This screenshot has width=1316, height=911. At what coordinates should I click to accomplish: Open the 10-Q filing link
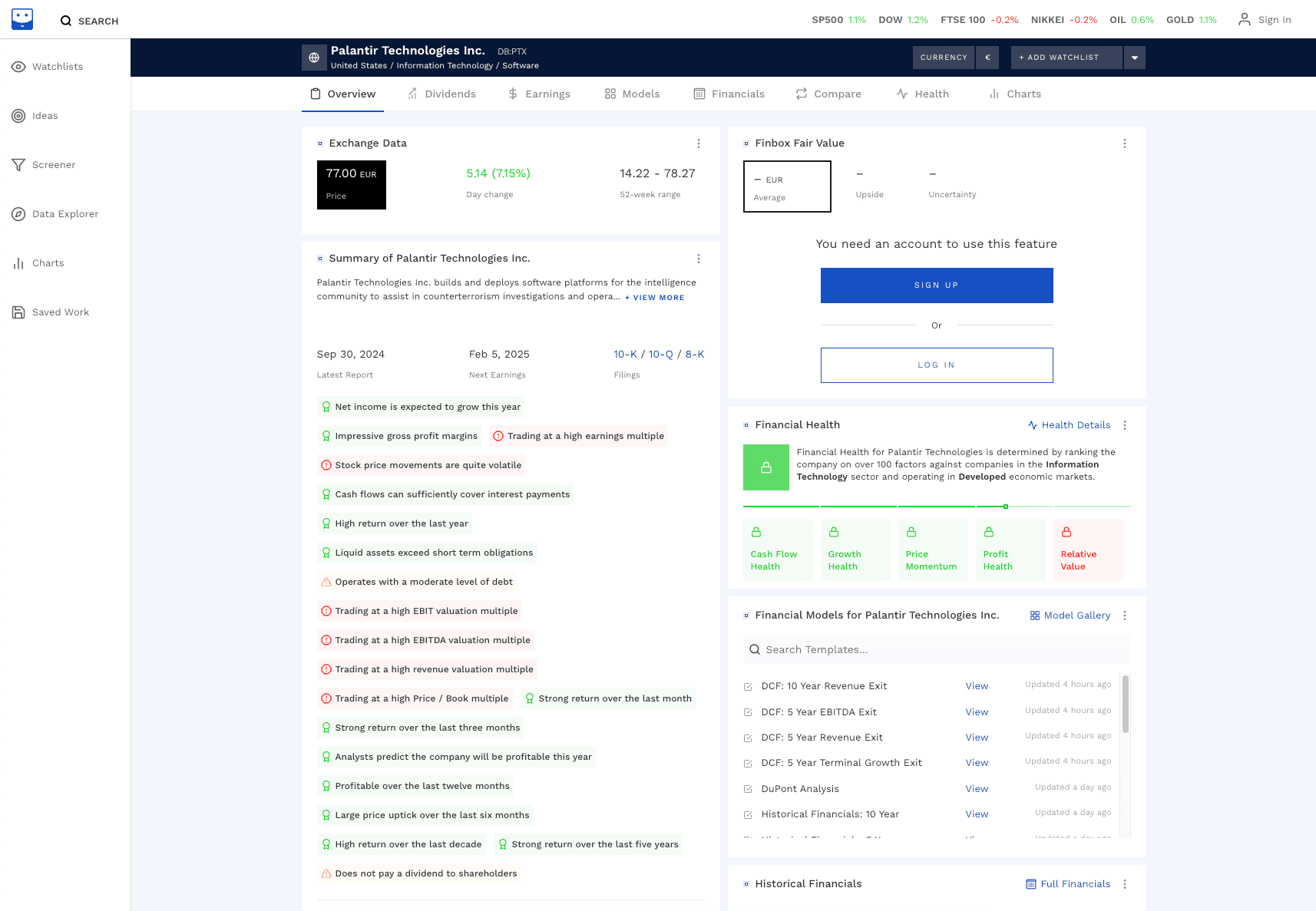[x=660, y=354]
